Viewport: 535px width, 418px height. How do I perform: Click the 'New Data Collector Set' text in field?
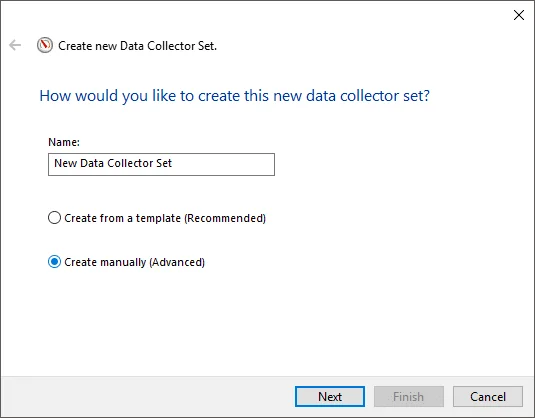tap(113, 163)
